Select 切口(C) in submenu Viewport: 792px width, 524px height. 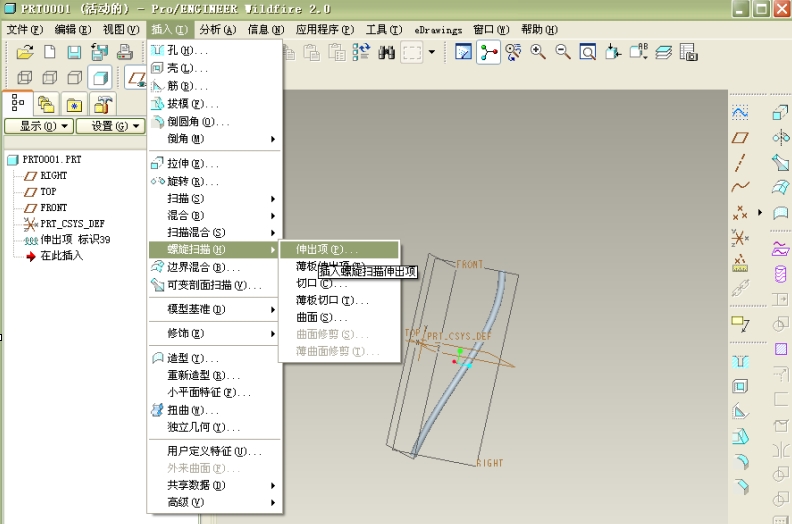point(339,284)
